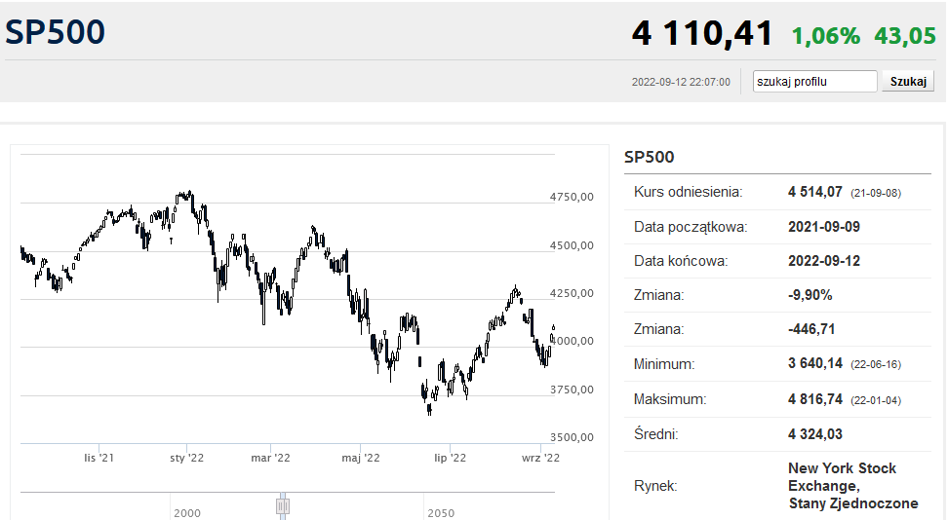Click the Szukaj button

908,81
